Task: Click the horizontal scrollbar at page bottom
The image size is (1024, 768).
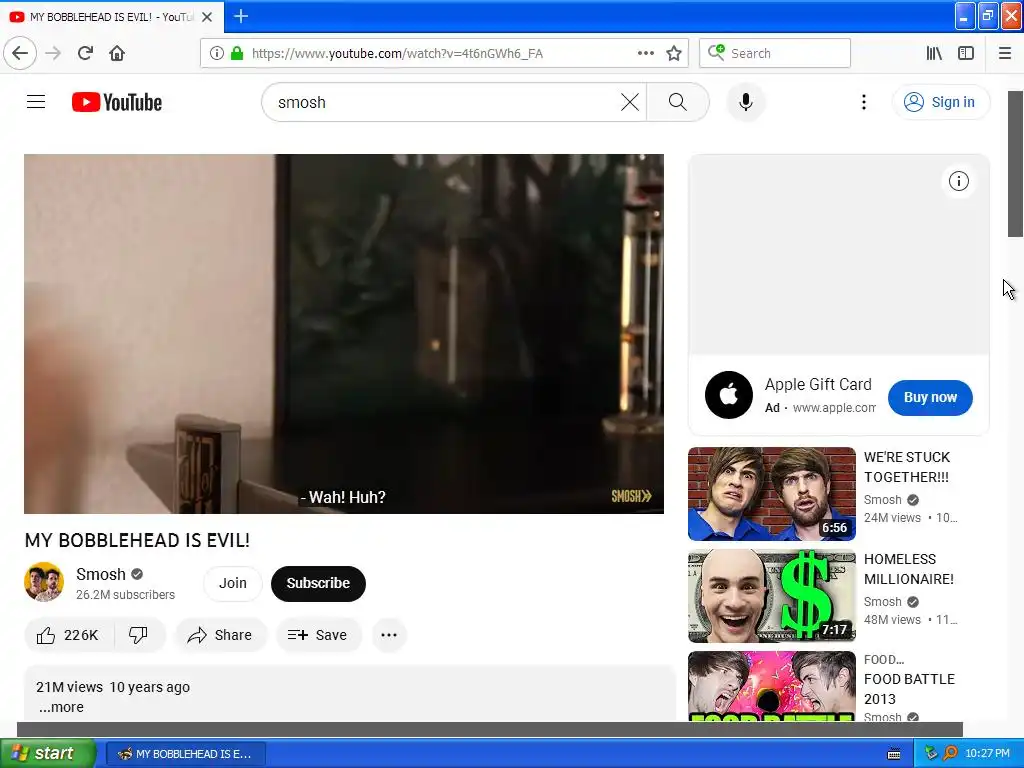Action: (490, 729)
